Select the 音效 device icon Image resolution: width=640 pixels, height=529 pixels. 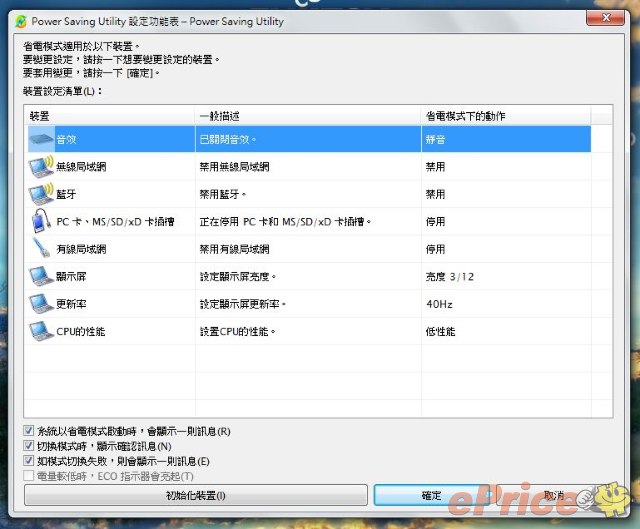click(41, 139)
